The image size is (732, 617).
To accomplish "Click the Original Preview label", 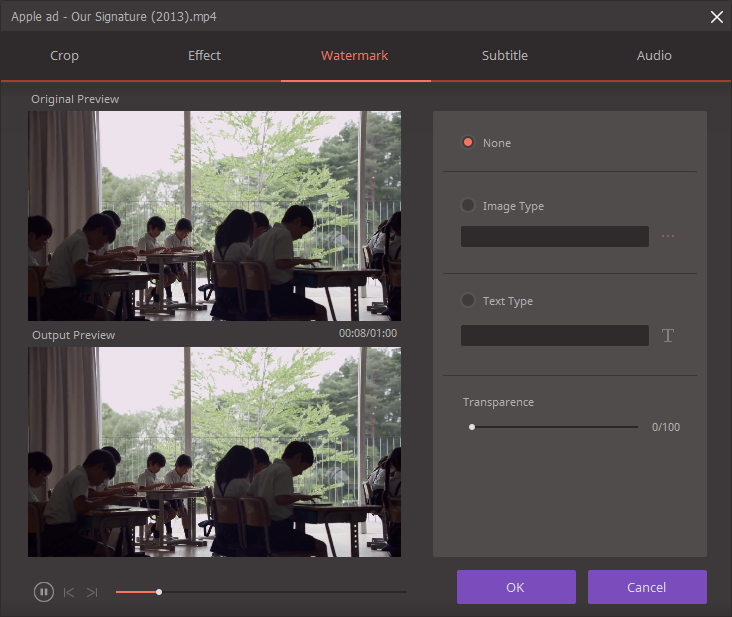I will (x=75, y=99).
